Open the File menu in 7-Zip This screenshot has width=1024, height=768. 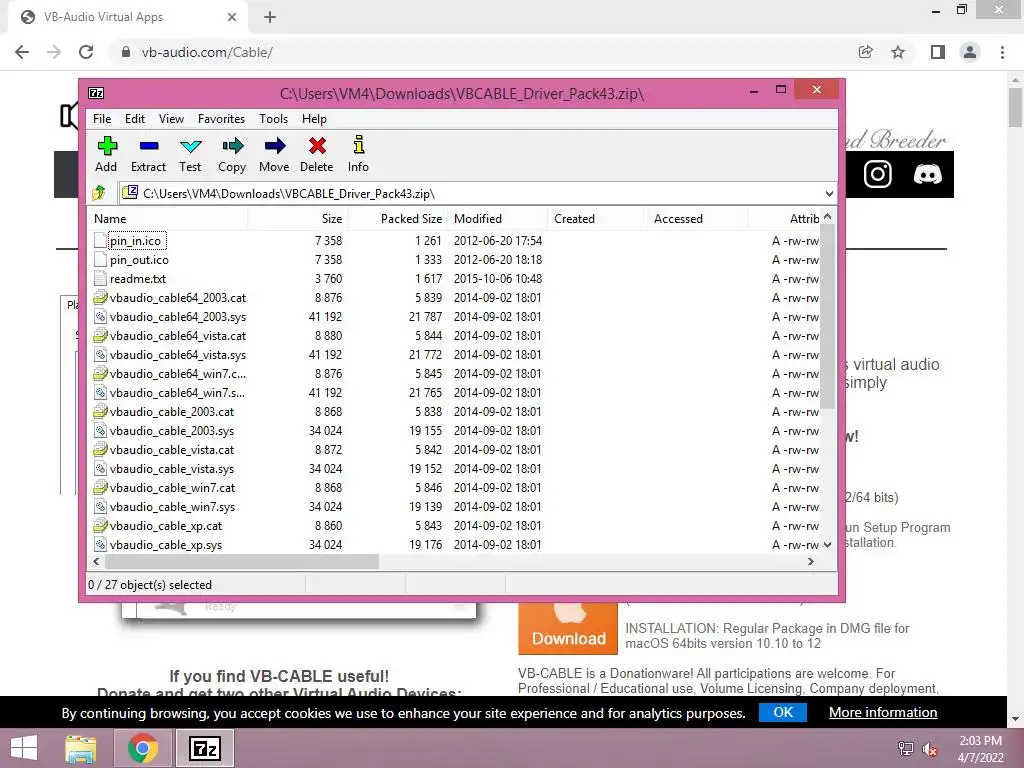(102, 119)
